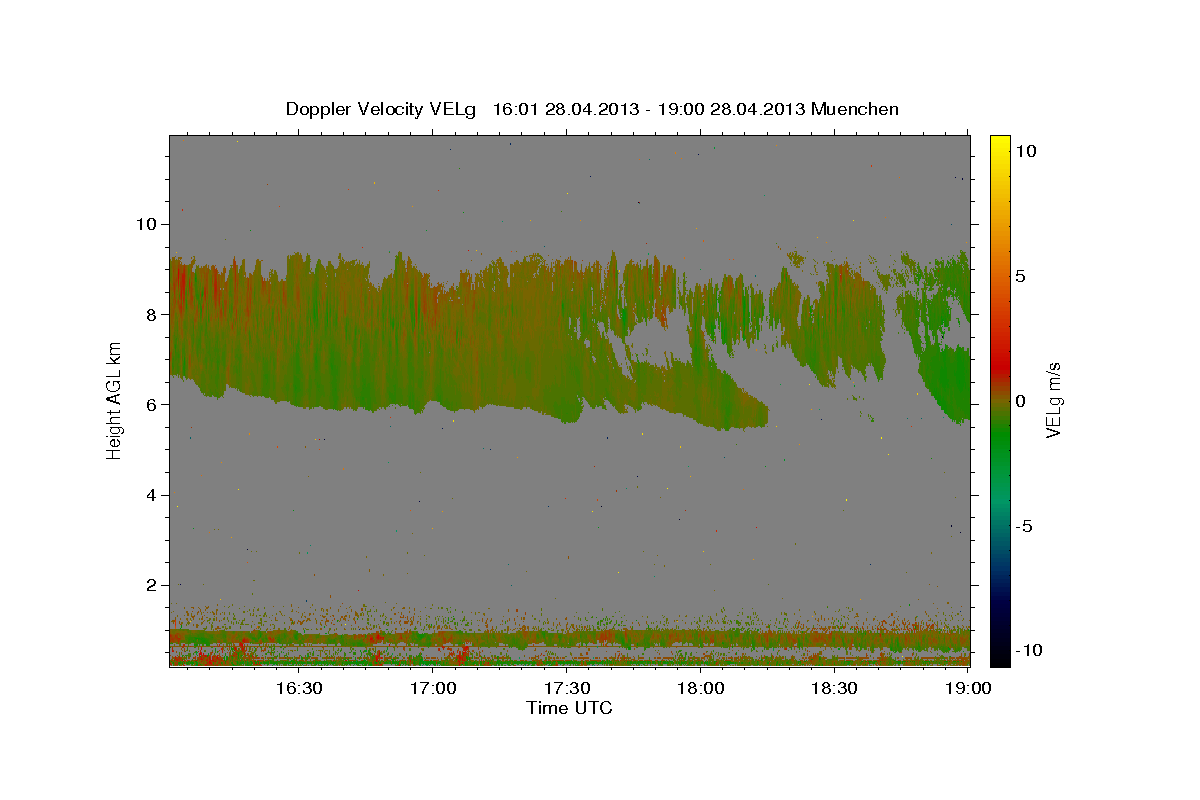This screenshot has width=1200, height=800.
Task: Click the height label '8'
Action: tap(152, 314)
